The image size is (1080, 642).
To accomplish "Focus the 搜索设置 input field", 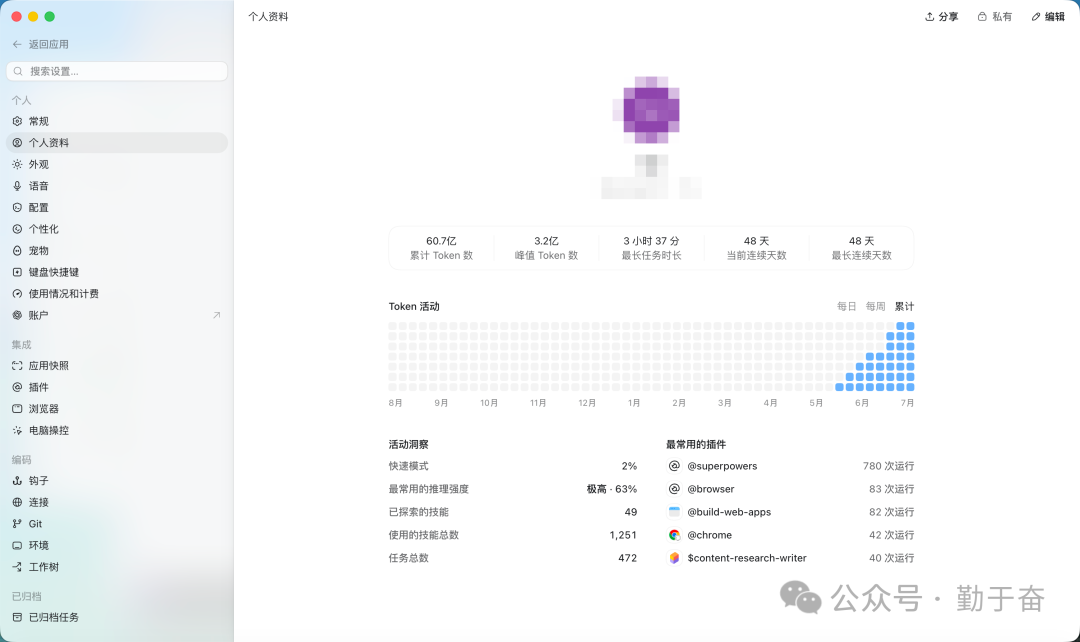I will tap(117, 71).
